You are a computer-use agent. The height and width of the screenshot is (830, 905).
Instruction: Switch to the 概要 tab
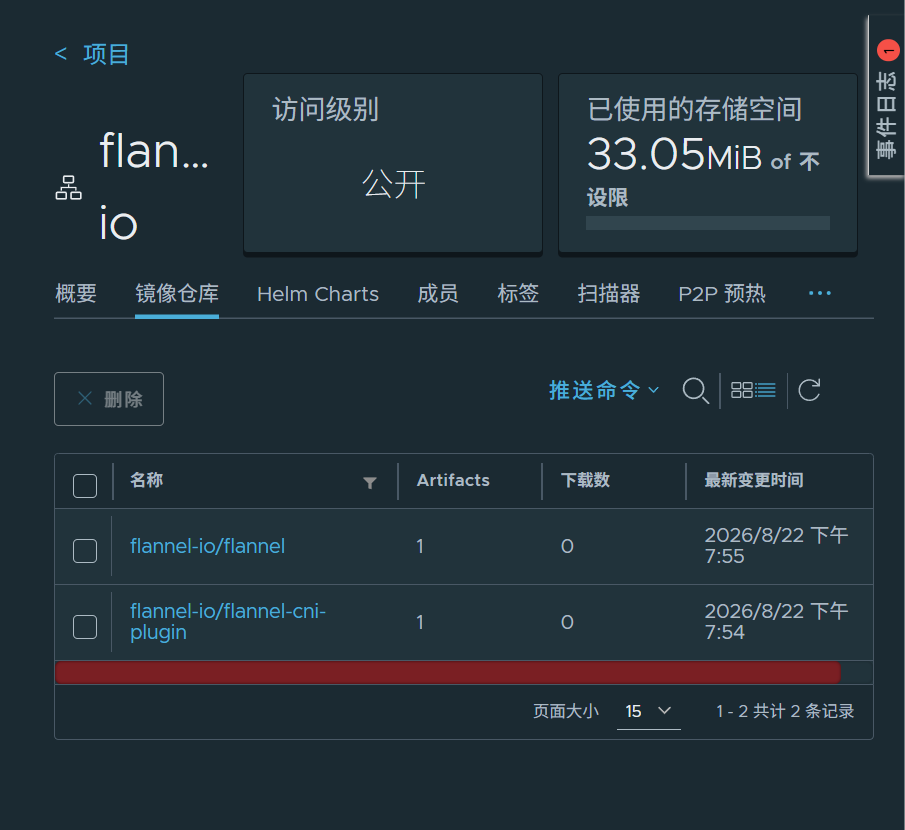76,294
